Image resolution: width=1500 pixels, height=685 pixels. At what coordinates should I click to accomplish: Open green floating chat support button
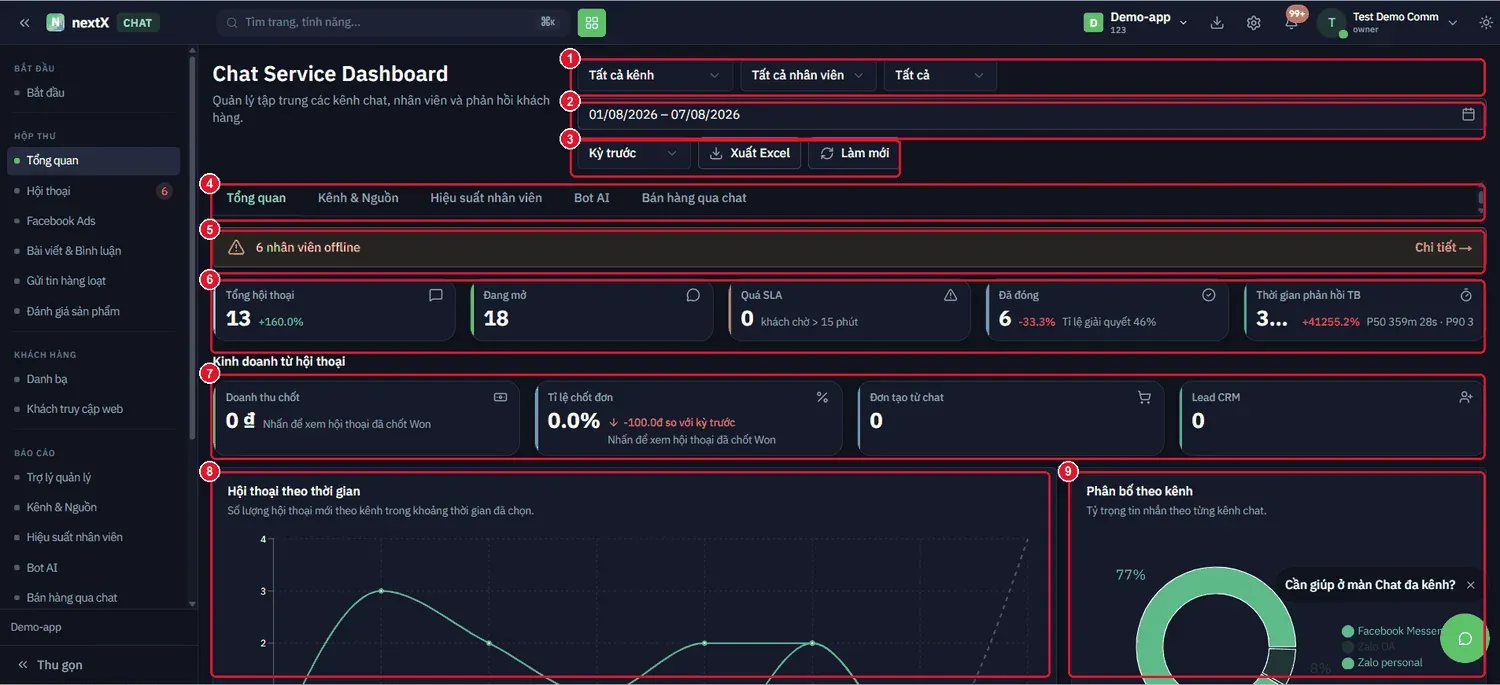1465,639
